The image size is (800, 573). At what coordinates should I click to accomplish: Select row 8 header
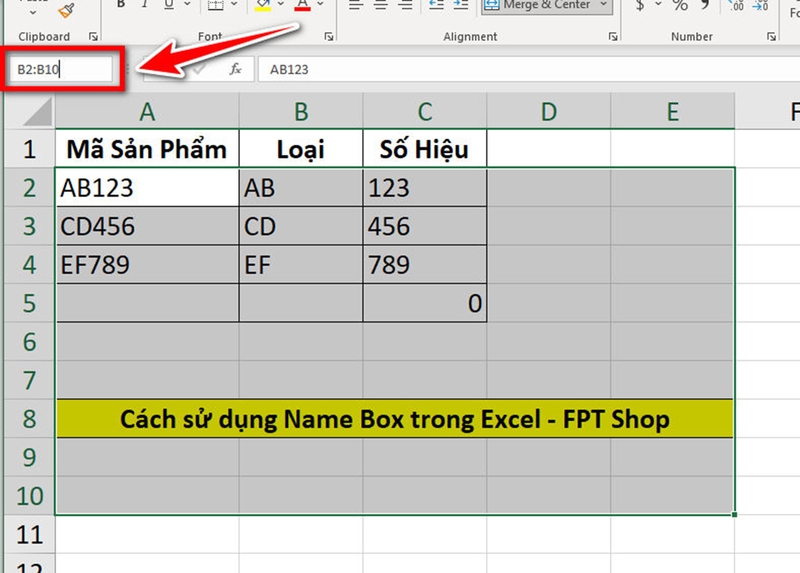click(30, 418)
